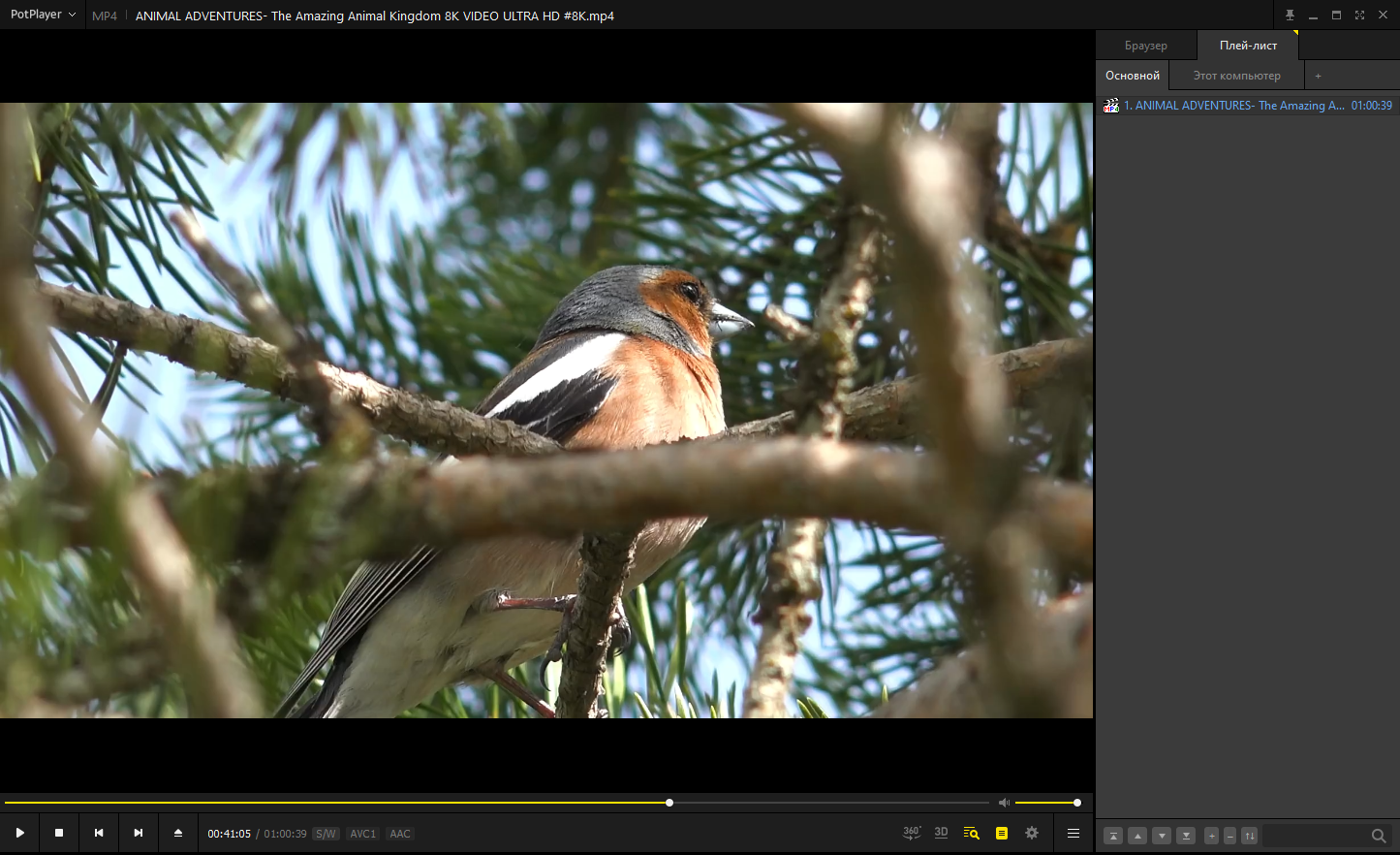Viewport: 1400px width, 855px height.
Task: Click the volume slider handle
Action: coord(1076,803)
